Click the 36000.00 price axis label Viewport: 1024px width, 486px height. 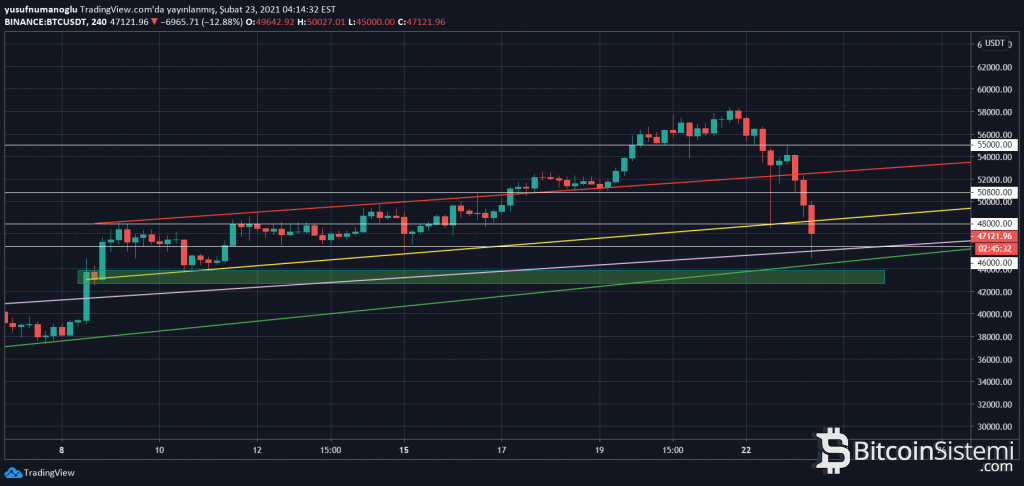(995, 359)
